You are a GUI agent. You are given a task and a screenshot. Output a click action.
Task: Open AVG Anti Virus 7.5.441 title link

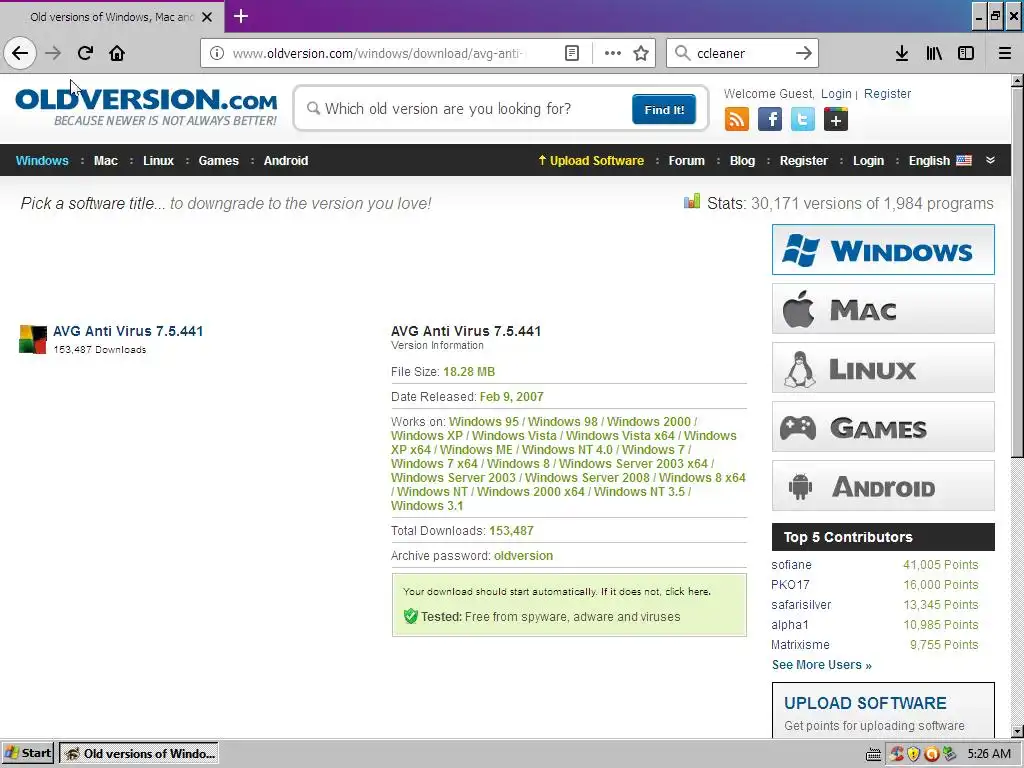(128, 331)
